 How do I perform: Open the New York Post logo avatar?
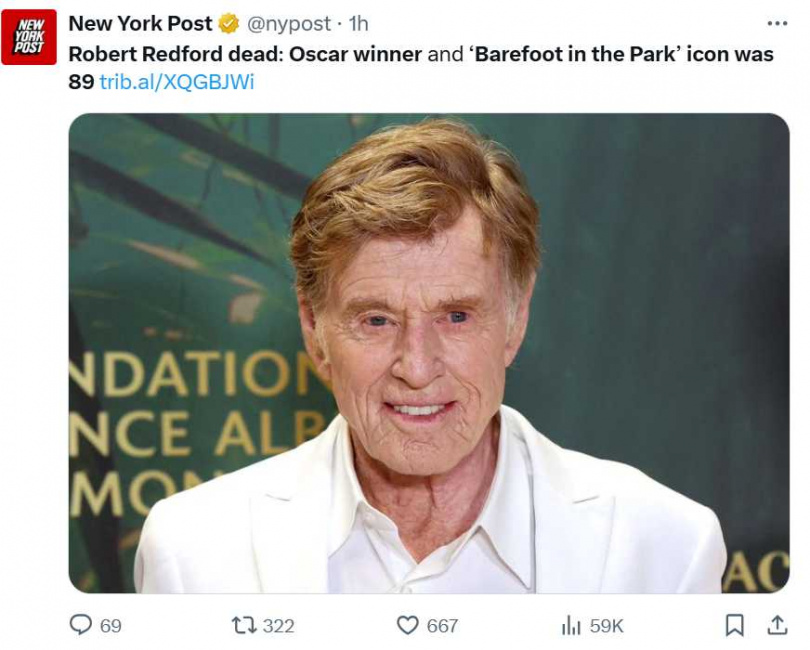[29, 37]
